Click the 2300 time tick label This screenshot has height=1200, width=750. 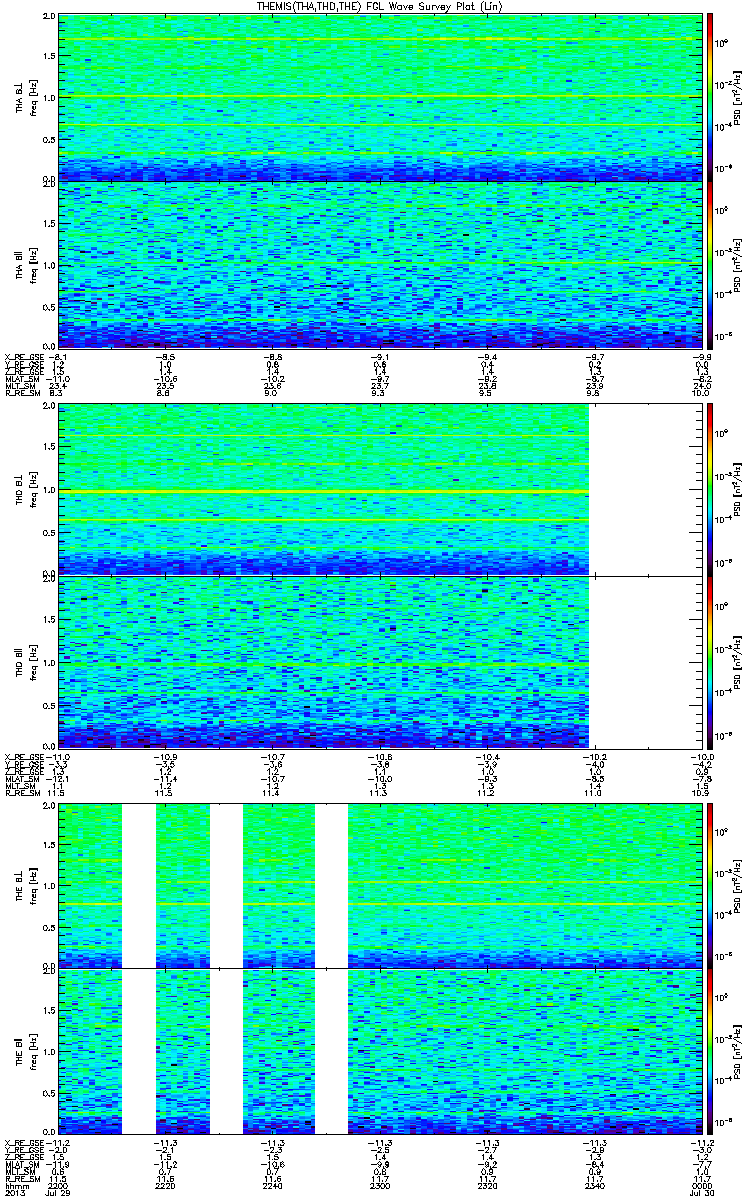coord(379,1186)
